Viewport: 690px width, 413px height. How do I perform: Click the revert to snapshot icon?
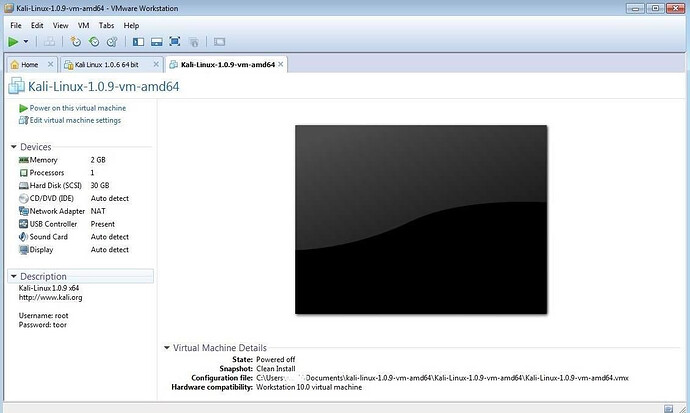pyautogui.click(x=93, y=42)
